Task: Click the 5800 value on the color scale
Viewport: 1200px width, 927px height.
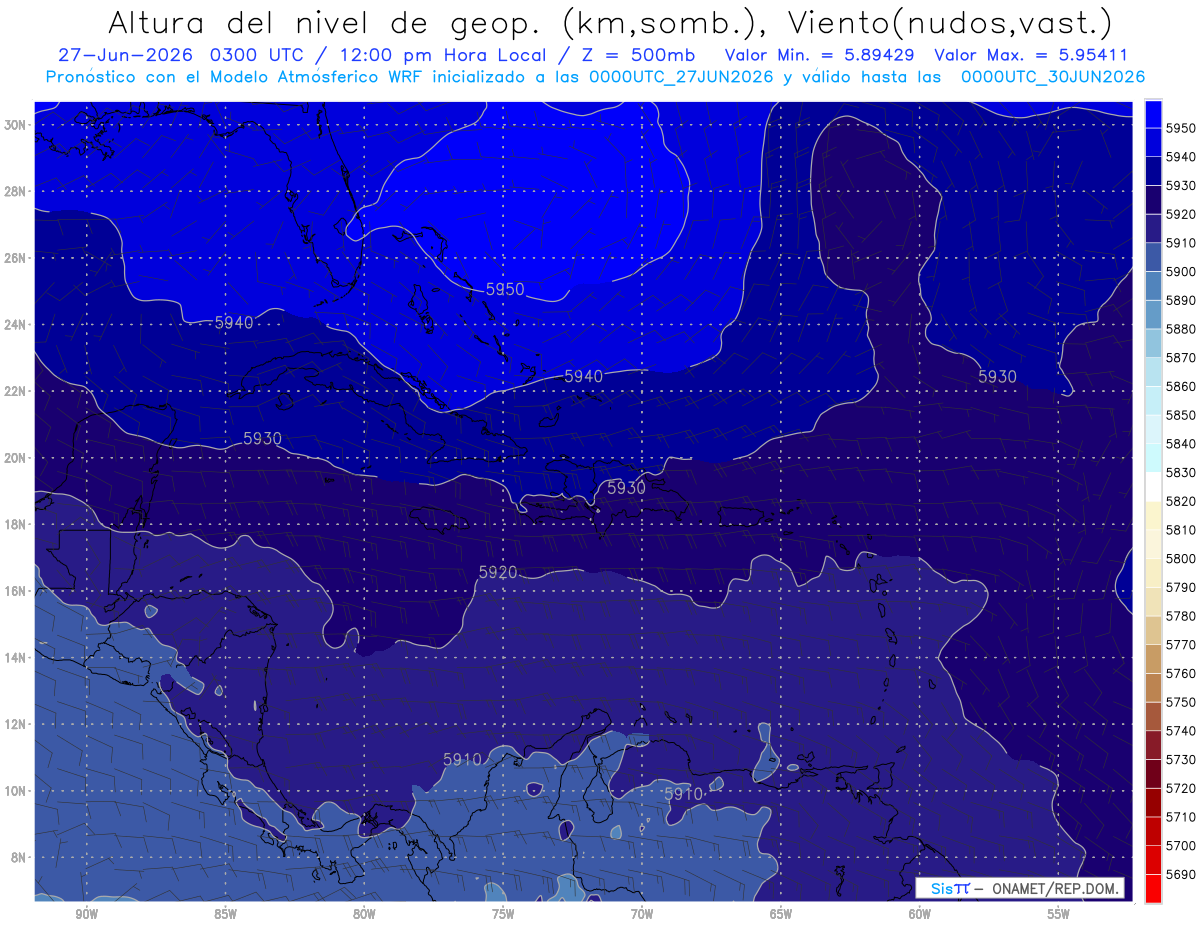Action: point(1181,558)
